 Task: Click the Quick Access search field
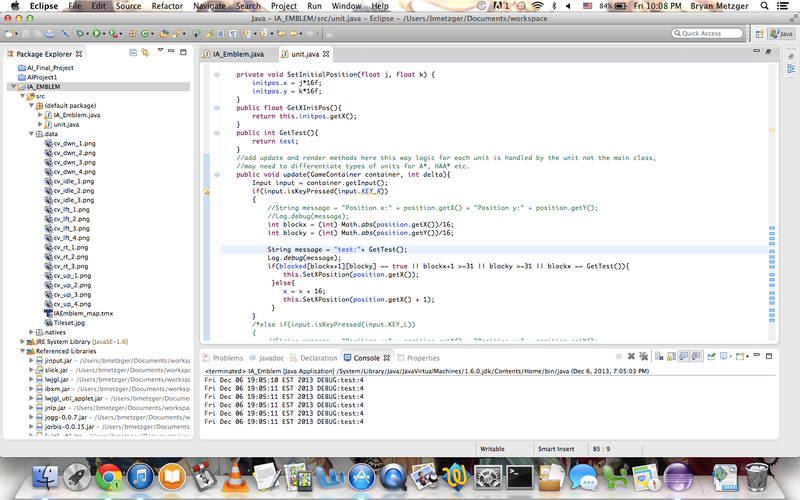pos(707,33)
